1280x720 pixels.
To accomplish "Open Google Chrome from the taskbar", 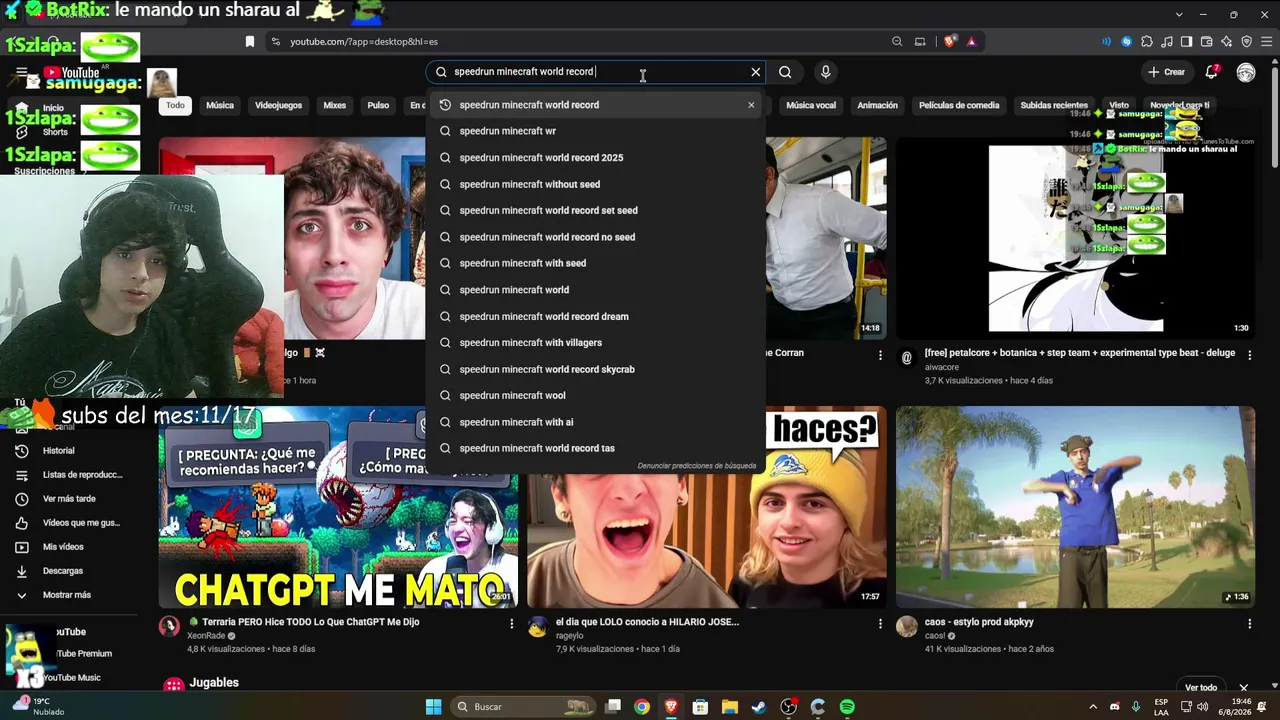I will [642, 707].
